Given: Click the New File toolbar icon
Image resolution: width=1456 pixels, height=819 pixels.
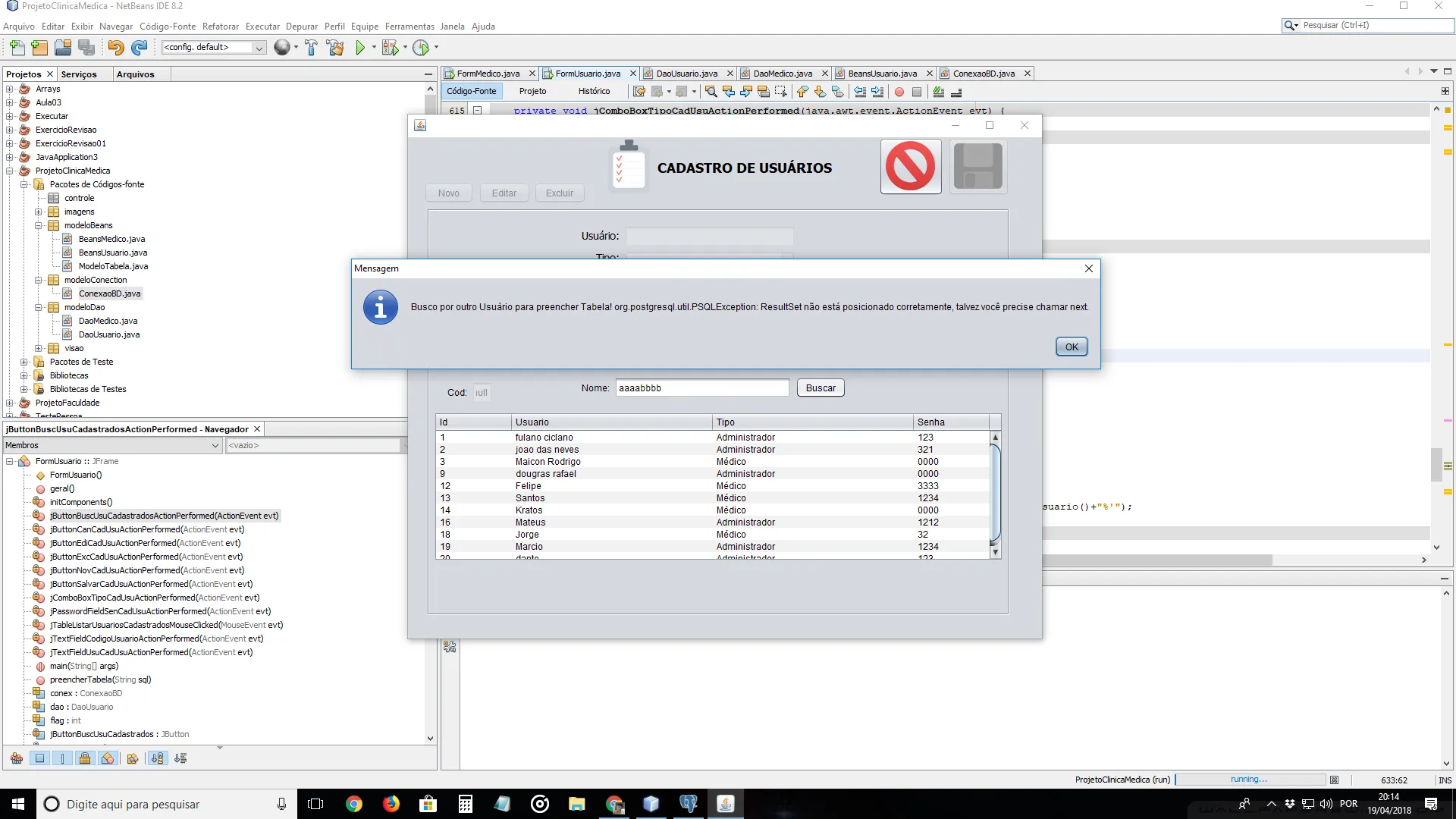Looking at the screenshot, I should click(x=17, y=48).
